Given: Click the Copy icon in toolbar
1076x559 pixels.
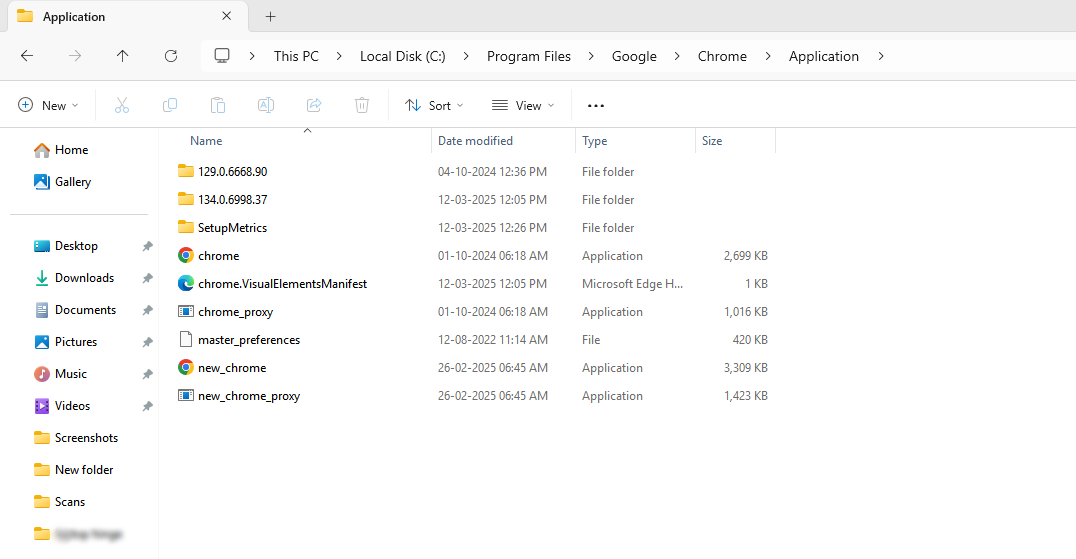Looking at the screenshot, I should (x=169, y=105).
